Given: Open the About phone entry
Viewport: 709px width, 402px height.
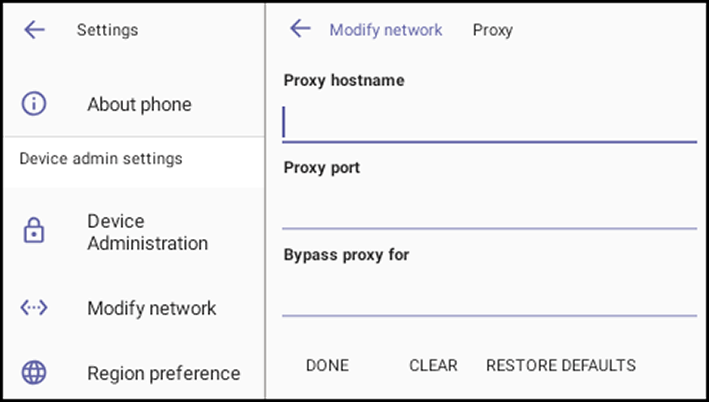Looking at the screenshot, I should pyautogui.click(x=133, y=104).
